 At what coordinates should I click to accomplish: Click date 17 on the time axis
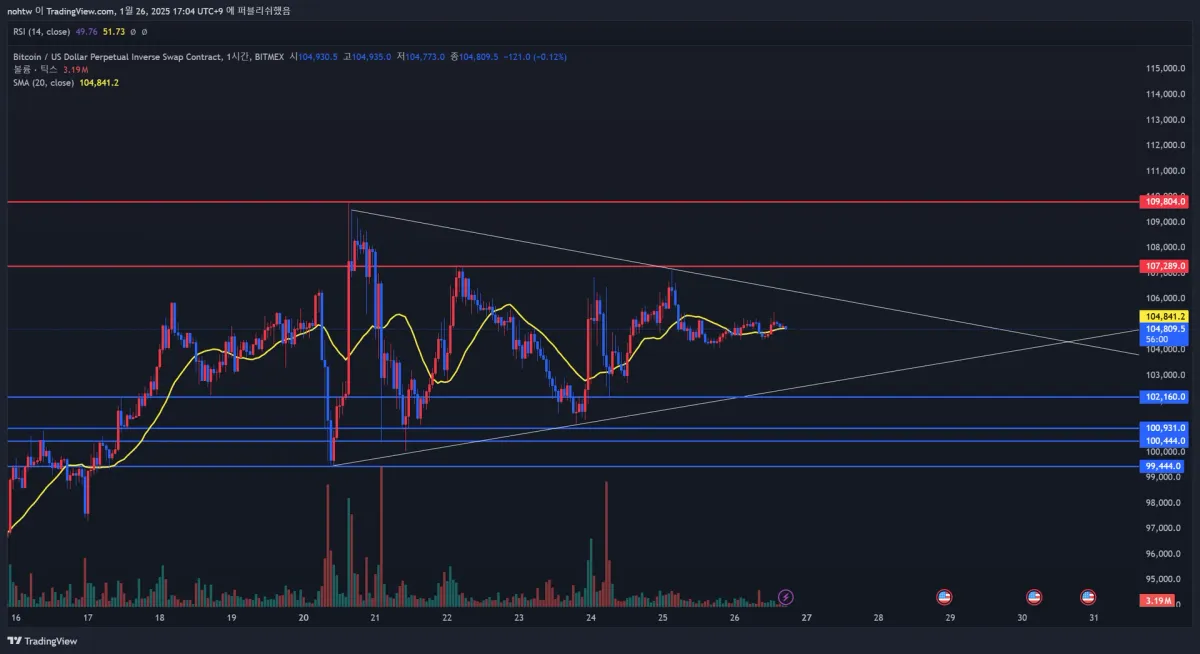pos(88,618)
